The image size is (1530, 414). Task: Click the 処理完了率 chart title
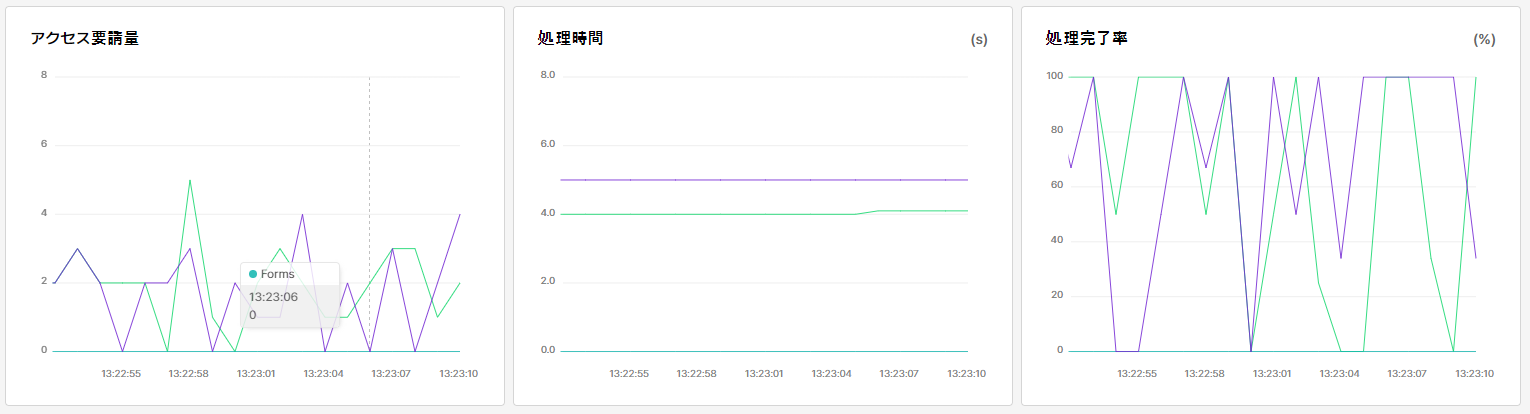click(1086, 39)
